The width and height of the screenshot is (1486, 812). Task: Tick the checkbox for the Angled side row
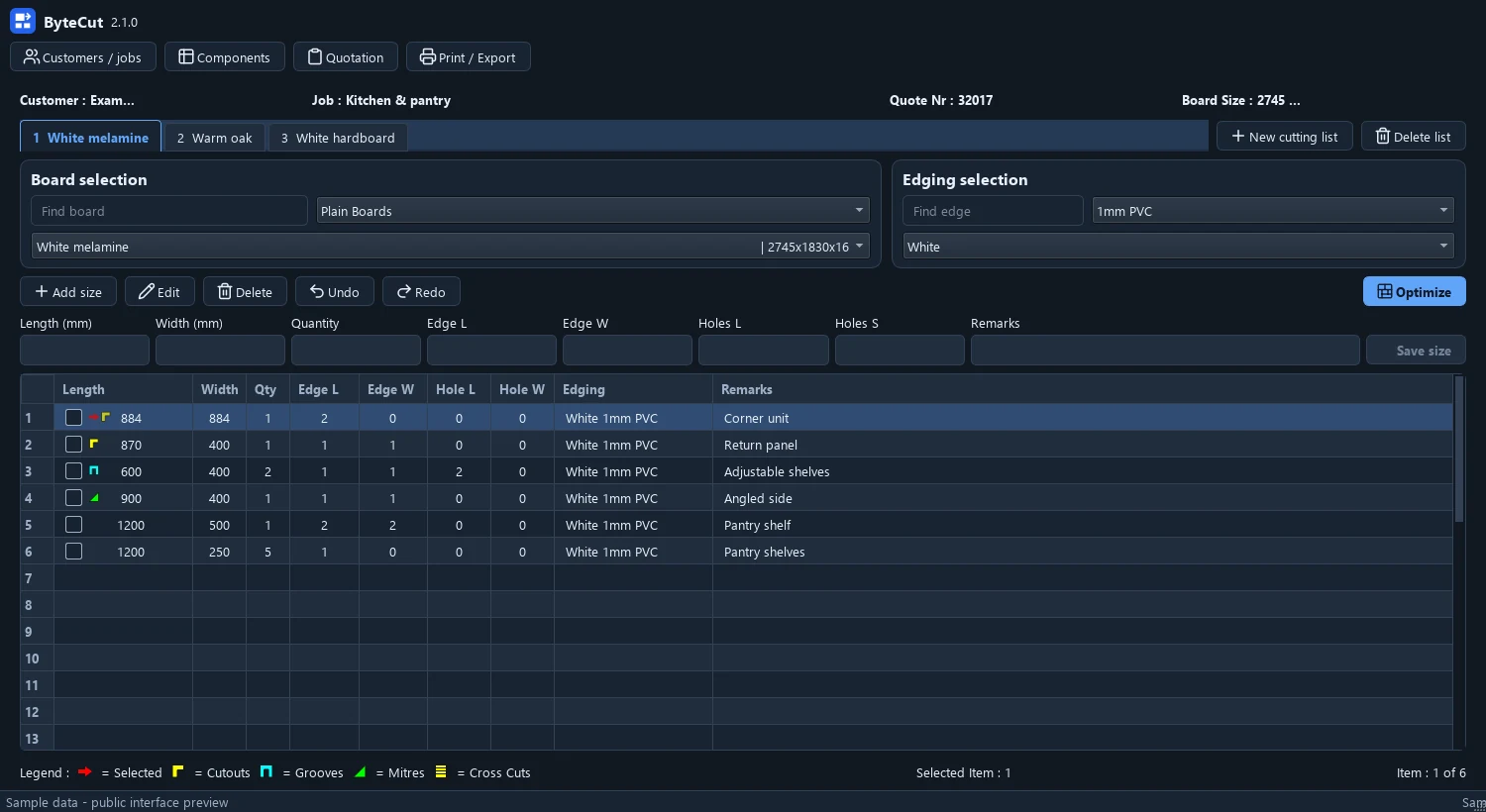tap(73, 498)
